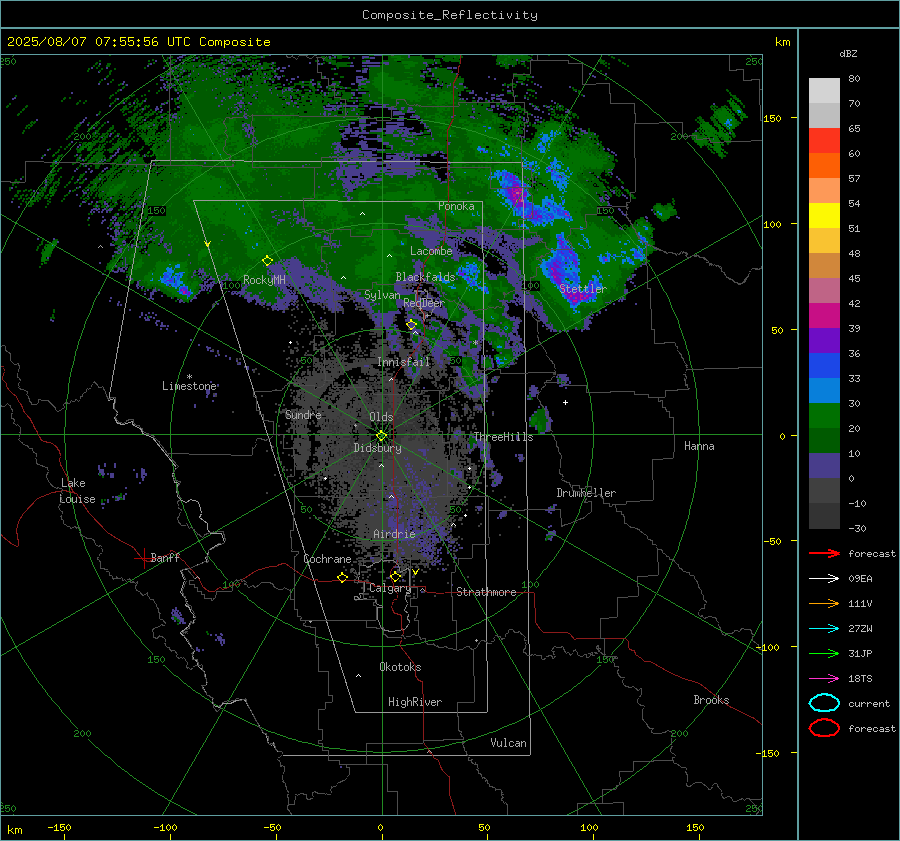Select the orange 57-60 dBZ swatch

pos(824,165)
